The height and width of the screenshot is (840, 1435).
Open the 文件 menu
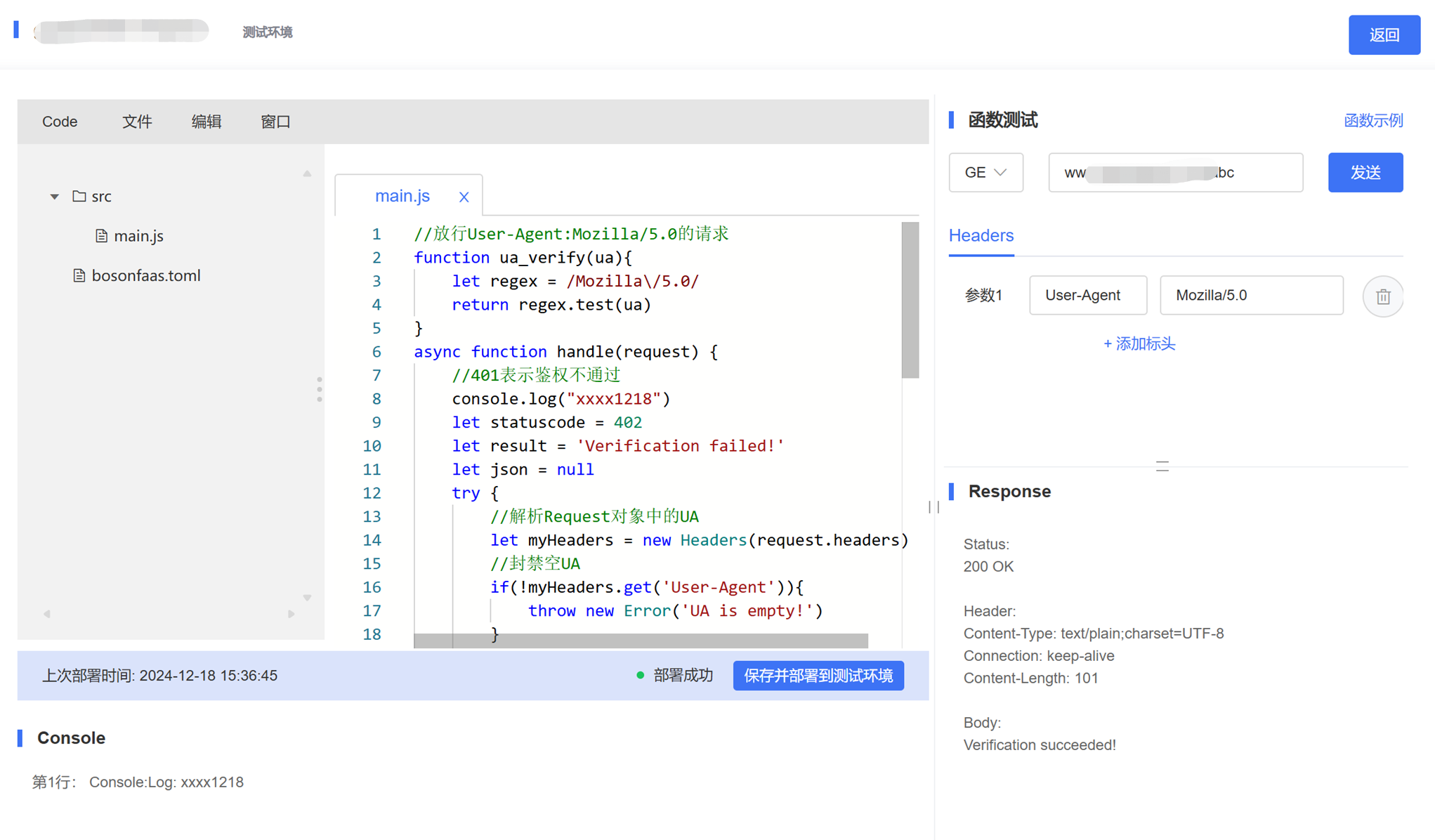coord(137,122)
